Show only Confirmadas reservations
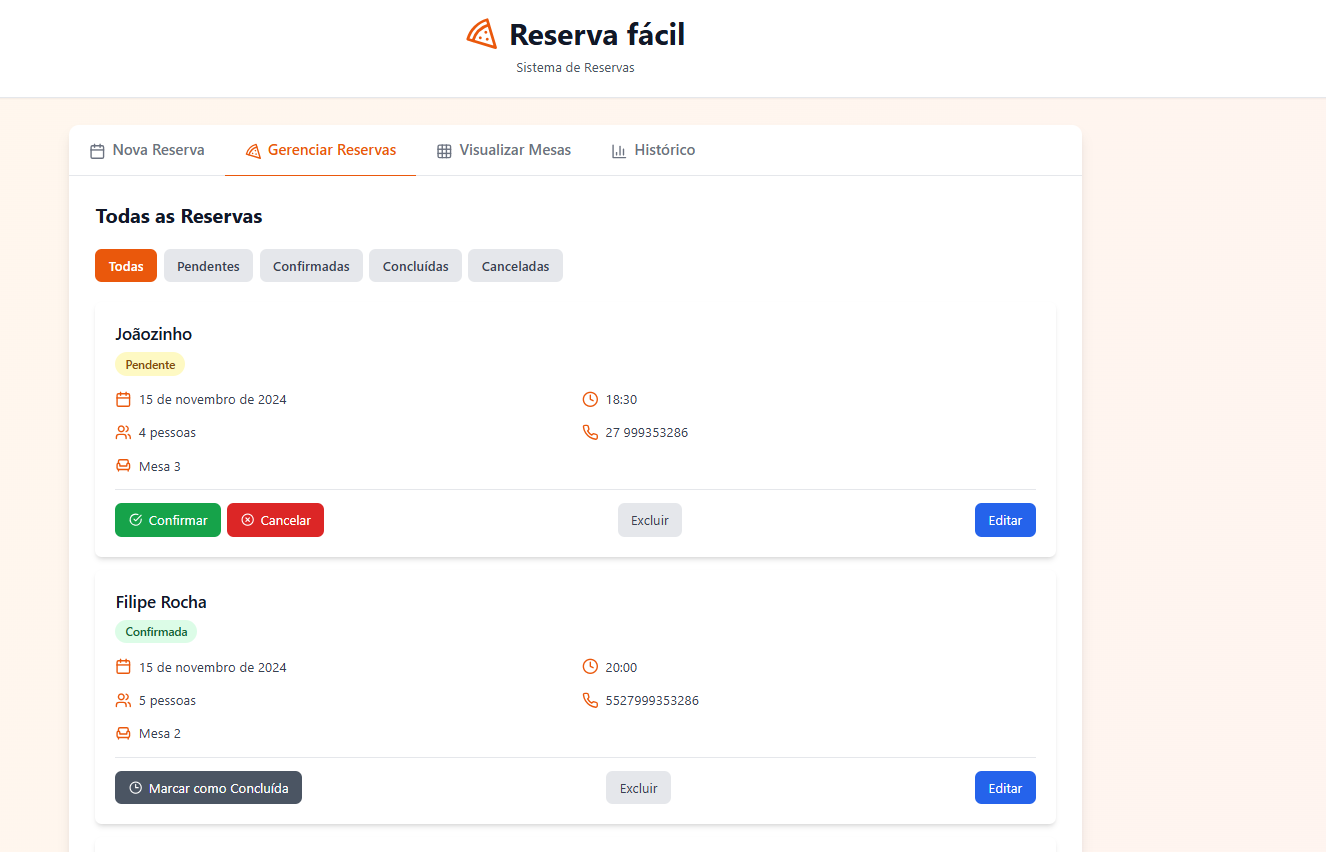The height and width of the screenshot is (852, 1326). pyautogui.click(x=311, y=266)
